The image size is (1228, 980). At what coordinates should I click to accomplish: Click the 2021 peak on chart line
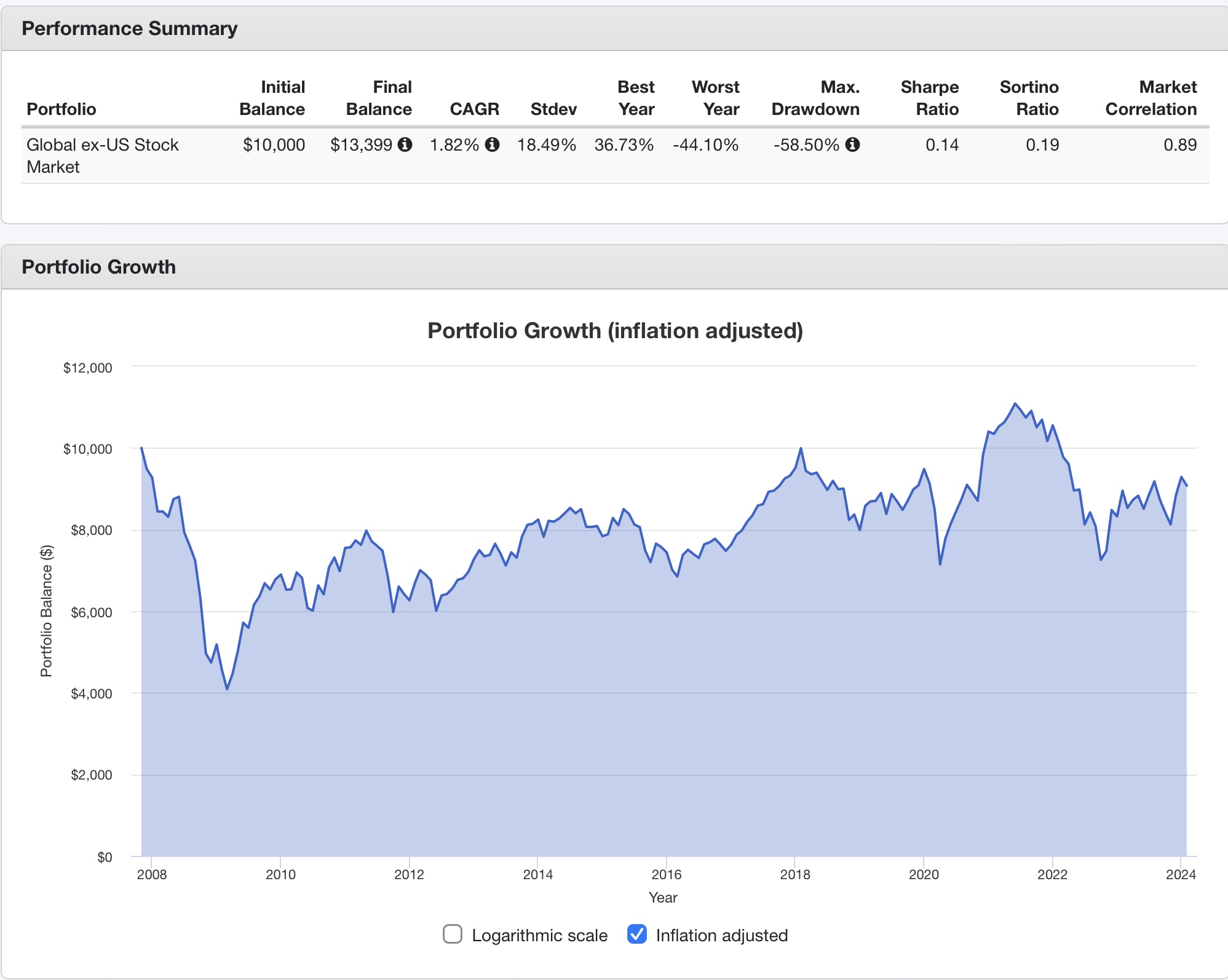1015,403
